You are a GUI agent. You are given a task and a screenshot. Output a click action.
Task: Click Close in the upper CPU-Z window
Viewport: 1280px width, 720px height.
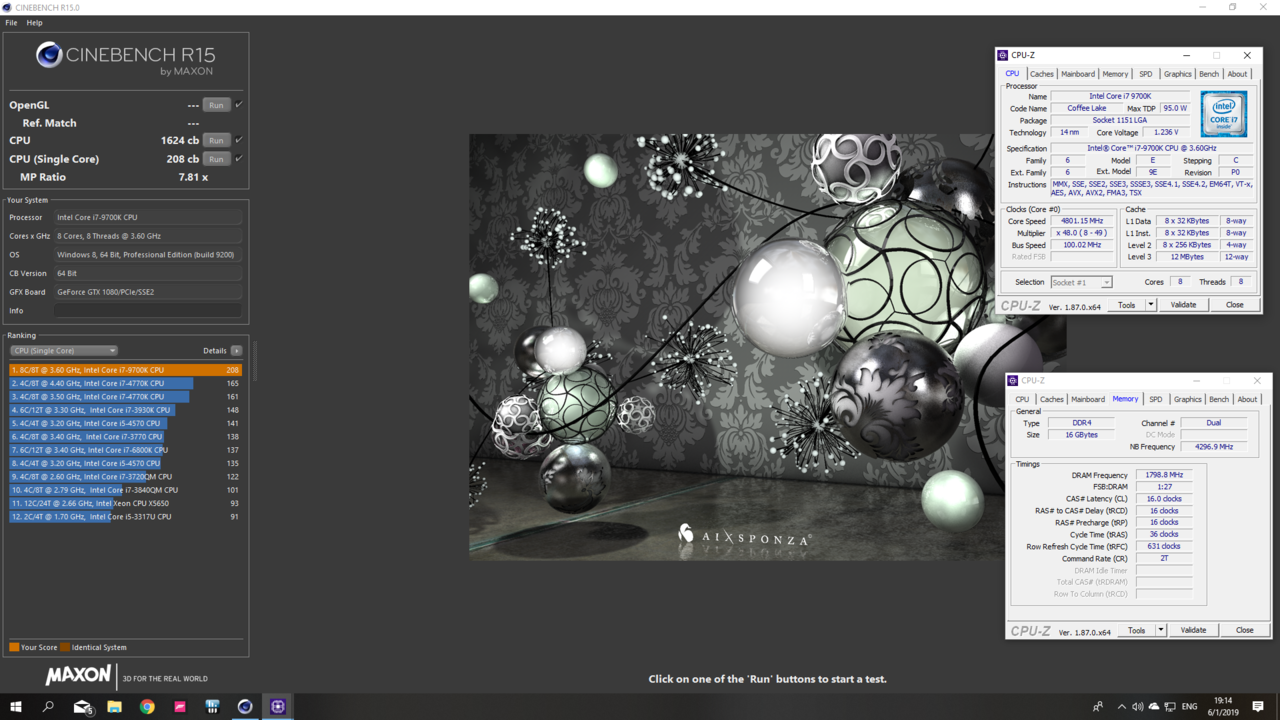(1234, 305)
